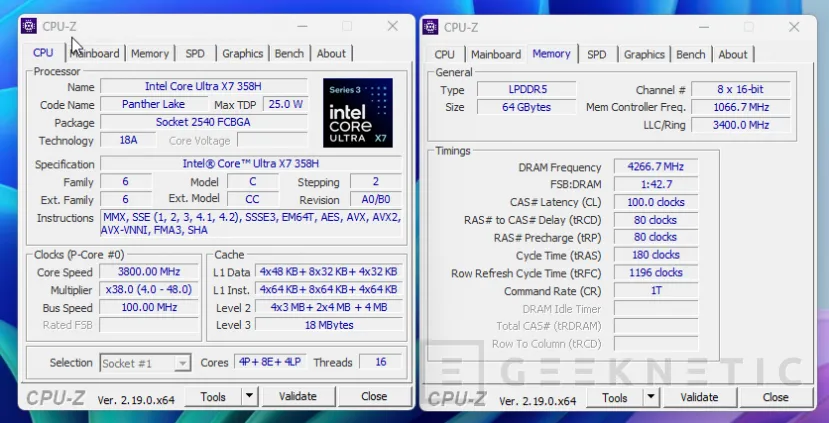Click the Ext. Model value CC
Screen dimensions: 829x423
pyautogui.click(x=253, y=199)
